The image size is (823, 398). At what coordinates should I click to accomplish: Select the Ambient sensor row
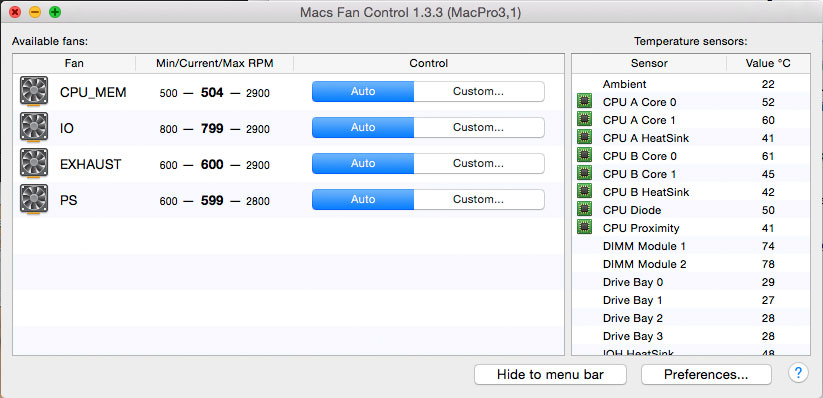(x=691, y=84)
